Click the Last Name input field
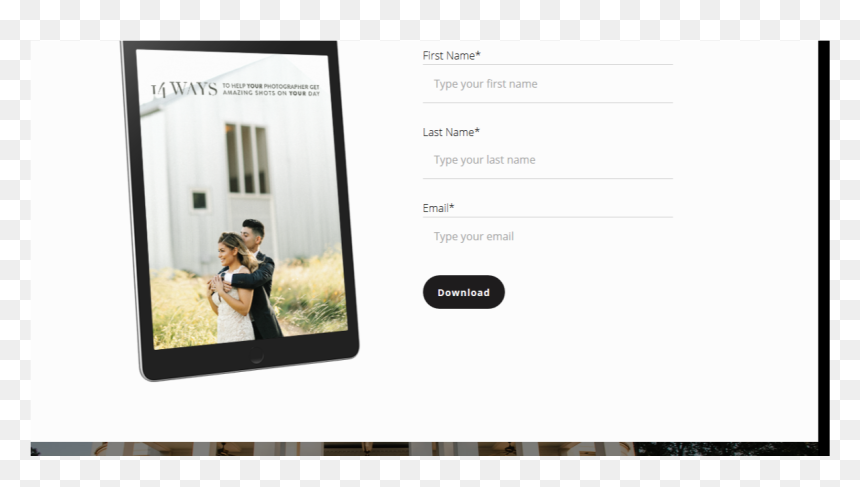This screenshot has height=487, width=860. [547, 160]
